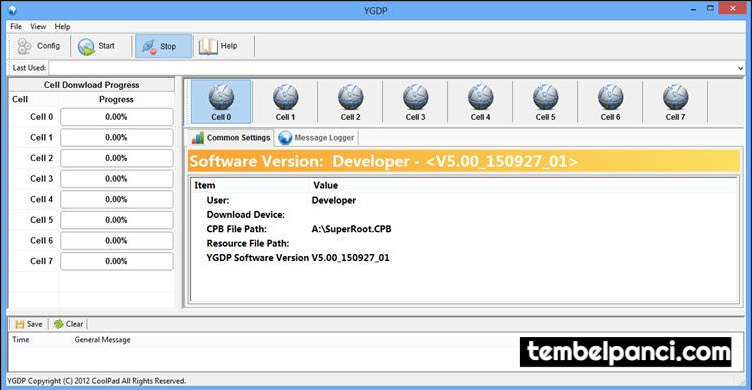Select the Cell 2 globe icon
The image size is (752, 390).
point(351,97)
